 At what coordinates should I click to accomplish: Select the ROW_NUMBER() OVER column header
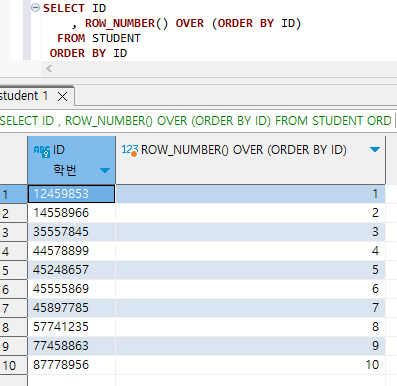[x=250, y=160]
